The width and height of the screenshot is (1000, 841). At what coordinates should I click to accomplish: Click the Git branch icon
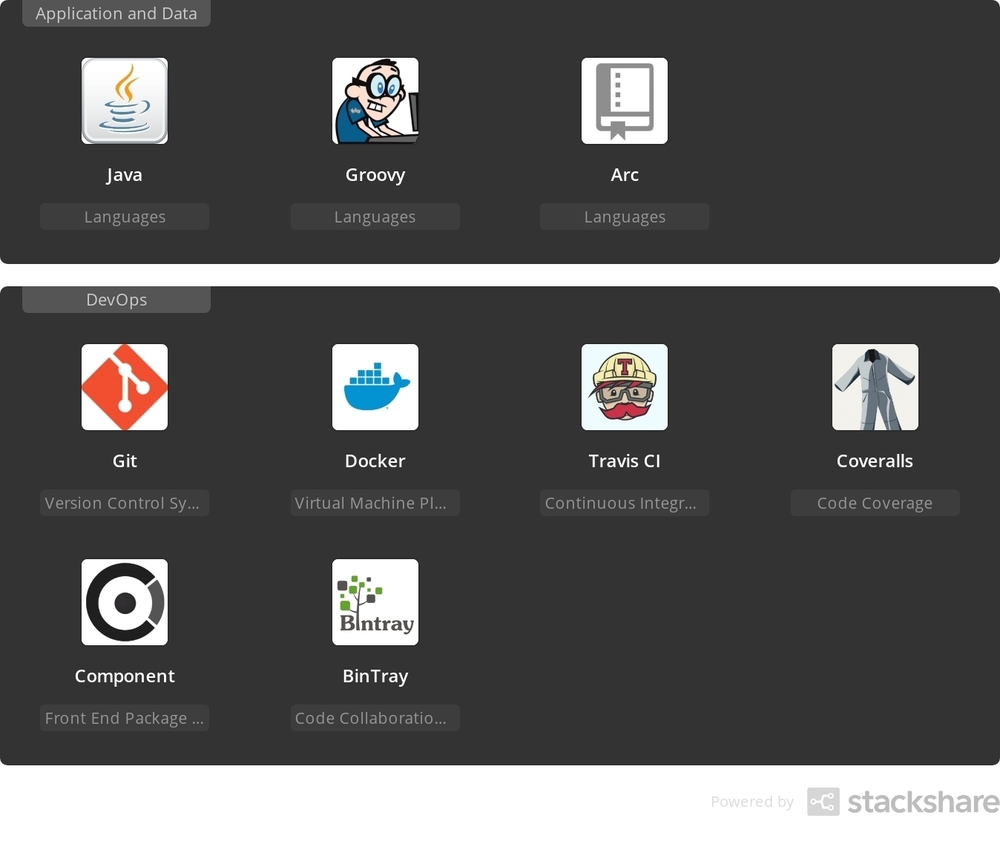(x=124, y=387)
